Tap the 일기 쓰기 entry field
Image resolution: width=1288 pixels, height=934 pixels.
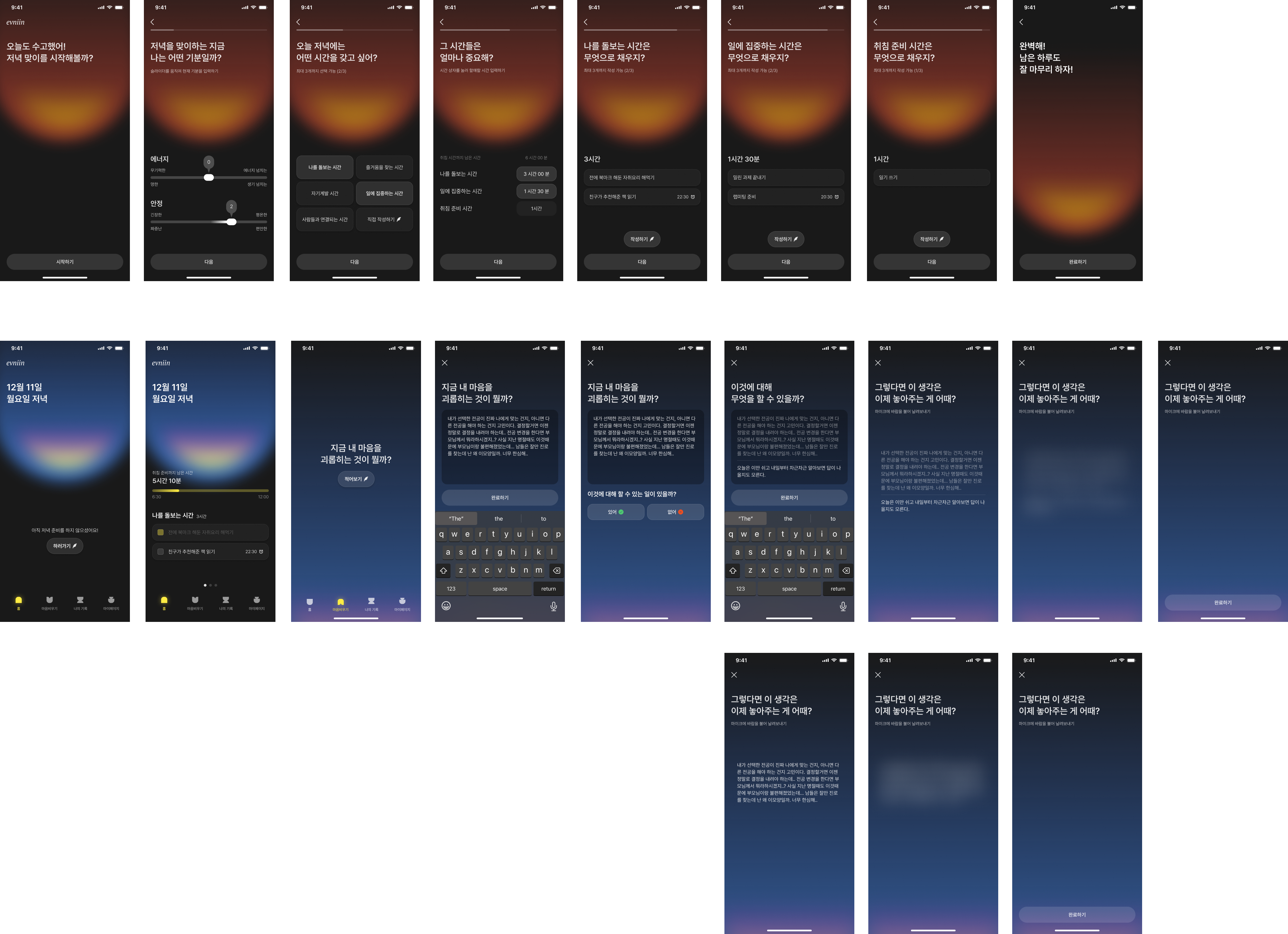[x=931, y=178]
